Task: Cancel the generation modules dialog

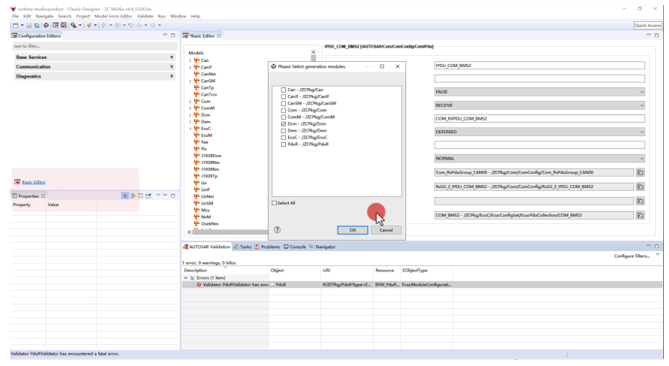Action: pyautogui.click(x=386, y=230)
